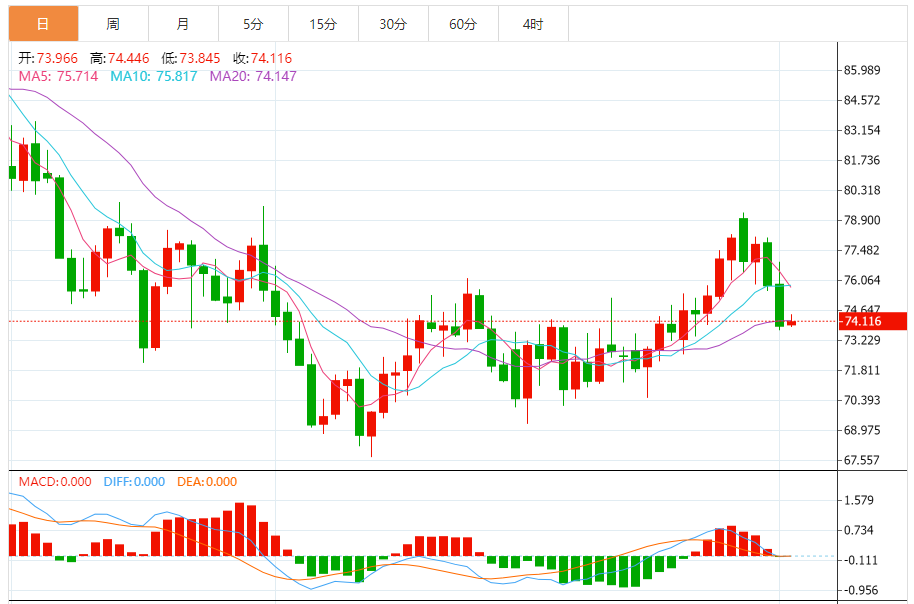
Task: Click the MA10: 75.817 indicator label
Action: point(154,76)
